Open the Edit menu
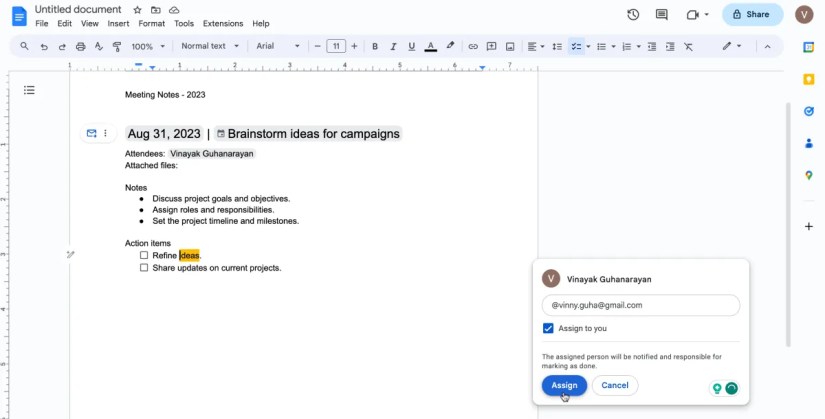Viewport: 825px width, 419px height. coord(65,24)
